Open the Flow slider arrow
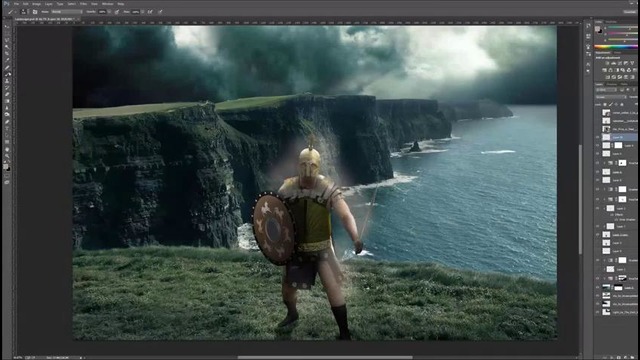This screenshot has width=640, height=360. 142,12
